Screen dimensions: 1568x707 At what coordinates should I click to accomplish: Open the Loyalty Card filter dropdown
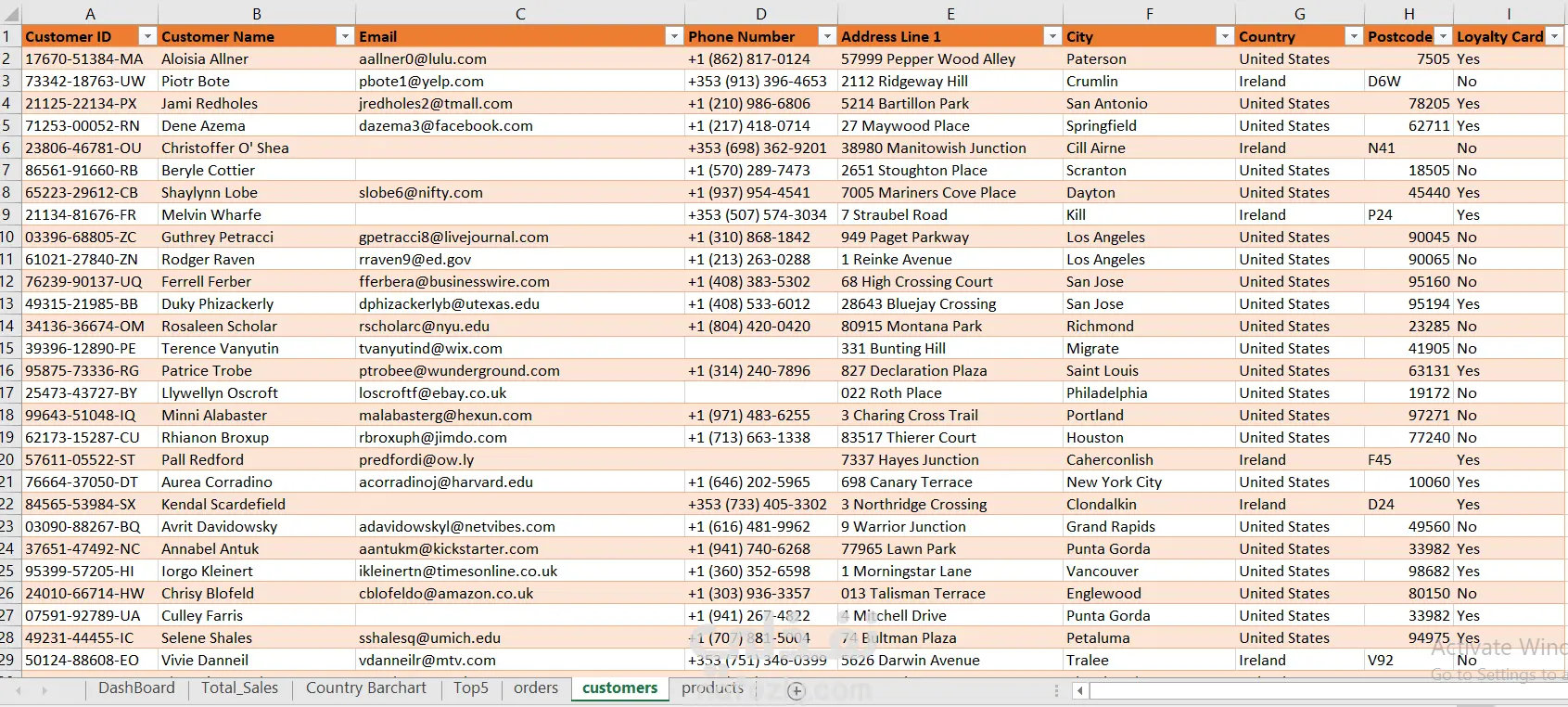(1555, 36)
